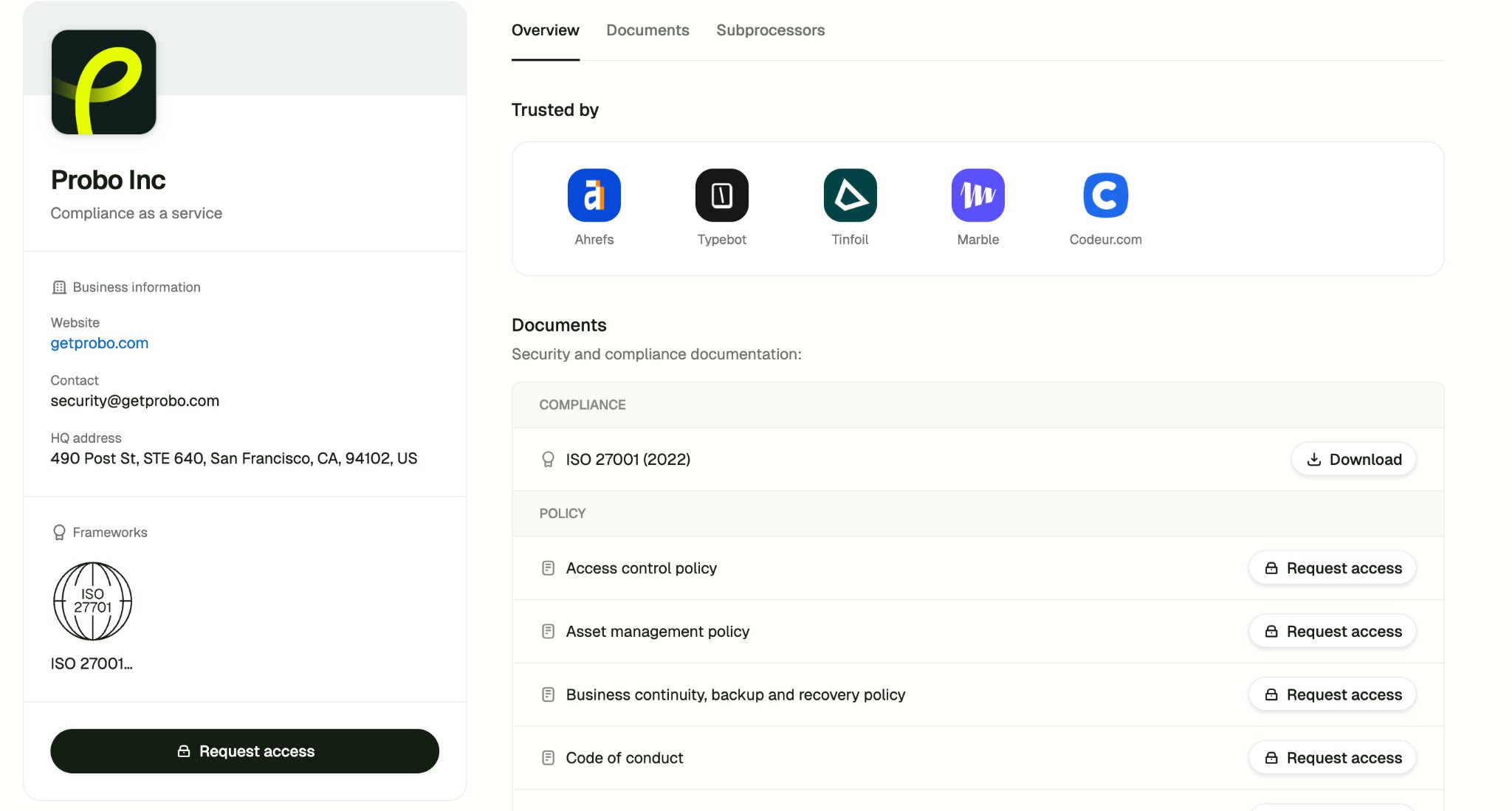Click the Typebot company name

(722, 240)
